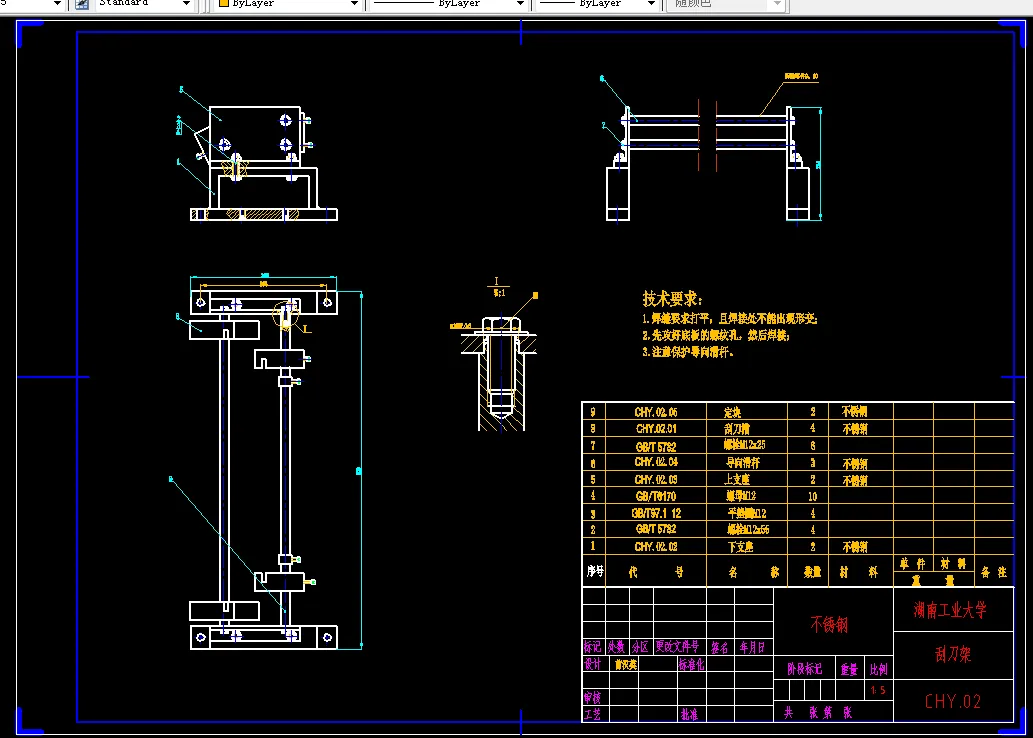
Task: Select code CHY.02.02 in parts list
Action: point(656,547)
